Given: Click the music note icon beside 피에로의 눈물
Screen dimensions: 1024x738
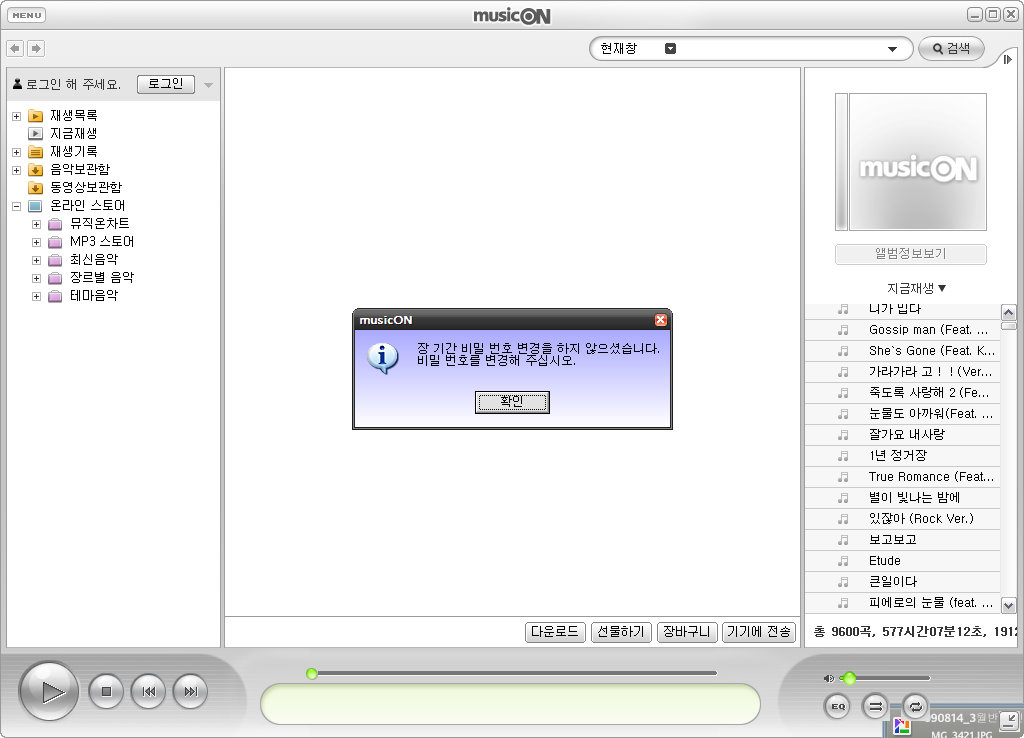Looking at the screenshot, I should coord(844,603).
